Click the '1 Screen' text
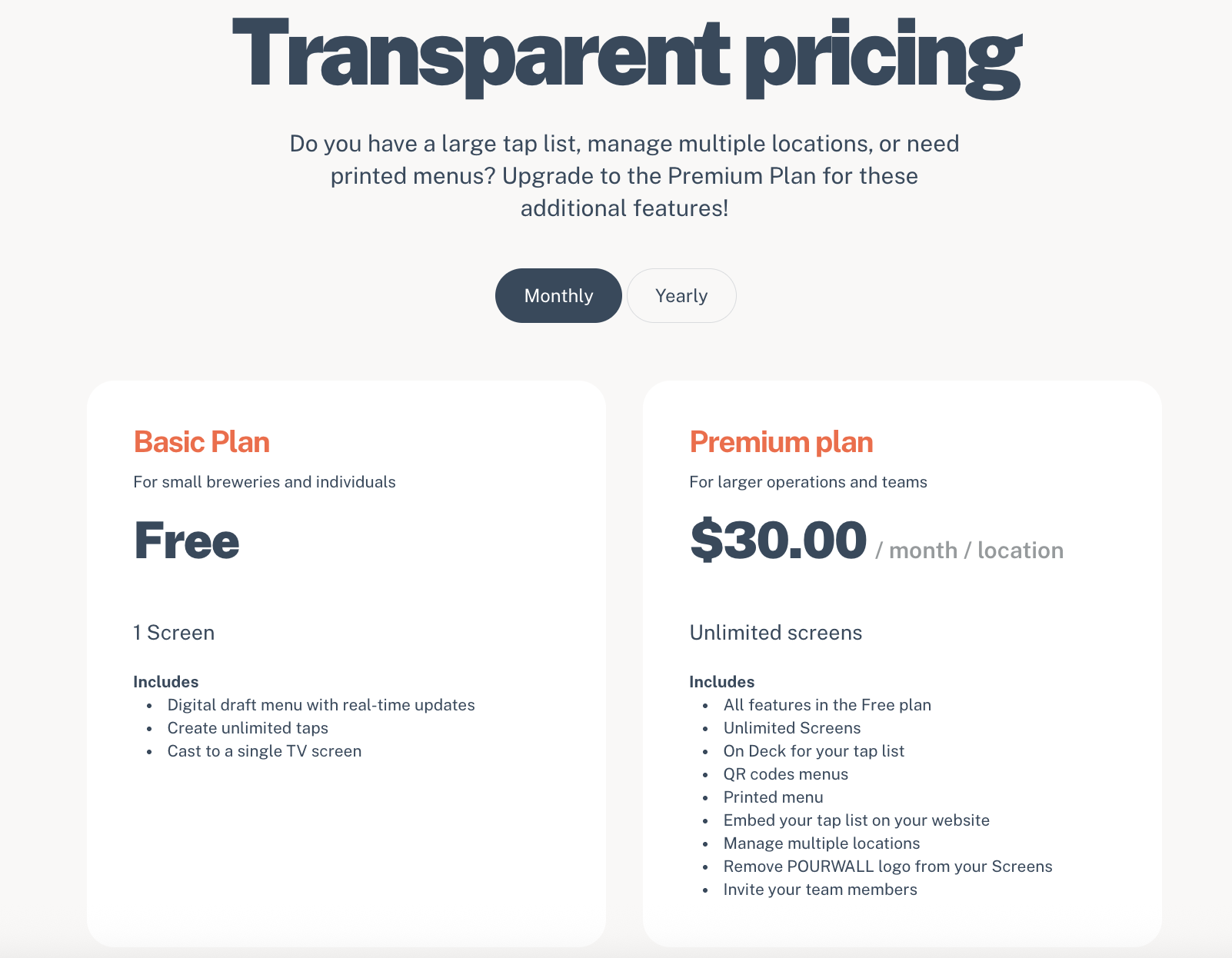Screen dimensions: 1232x958 (174, 633)
